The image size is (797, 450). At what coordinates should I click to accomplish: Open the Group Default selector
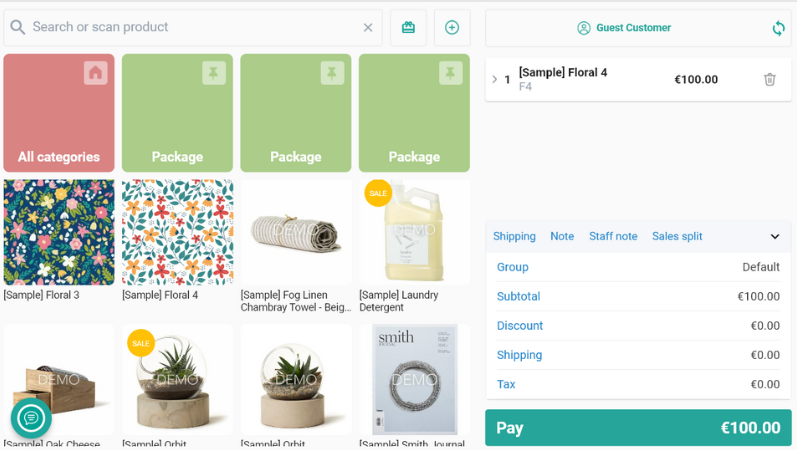point(638,267)
